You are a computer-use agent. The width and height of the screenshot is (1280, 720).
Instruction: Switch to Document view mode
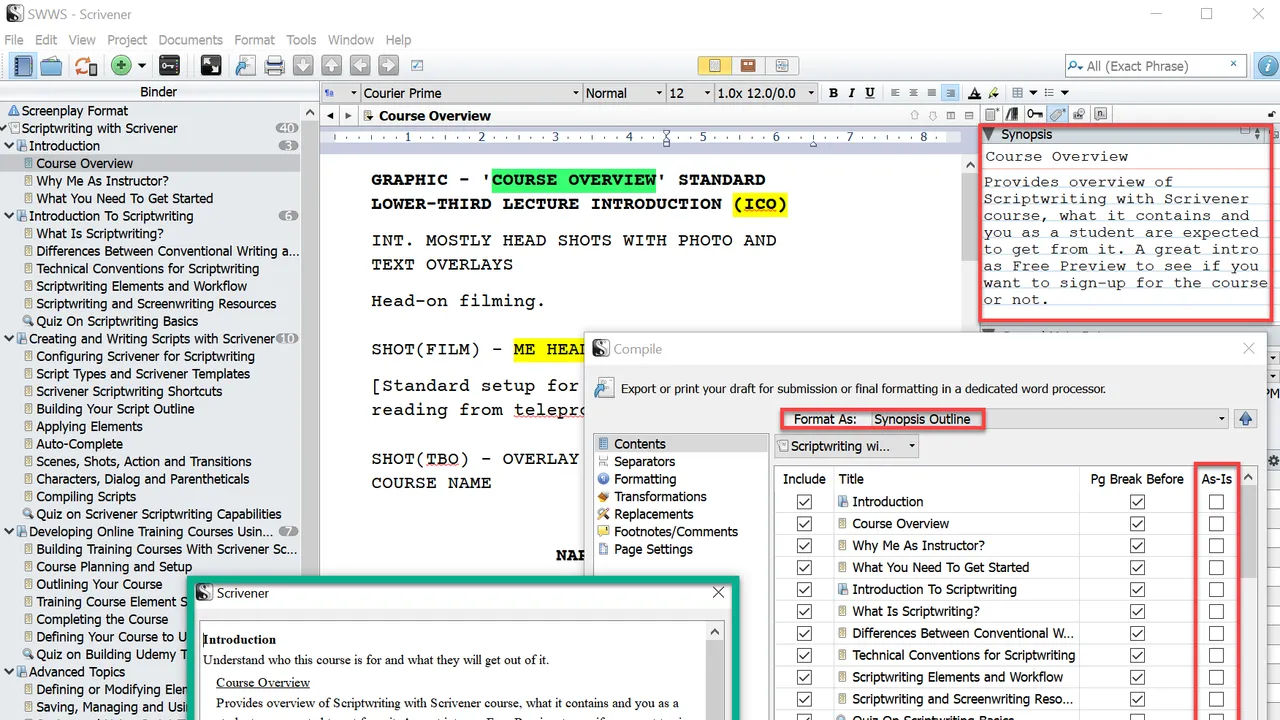[715, 66]
